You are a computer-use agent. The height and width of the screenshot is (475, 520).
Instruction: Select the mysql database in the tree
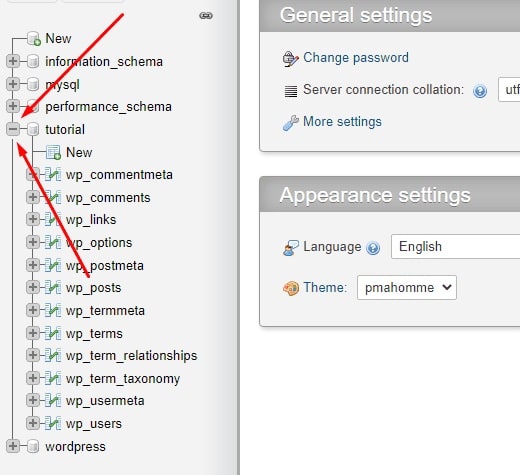[x=62, y=85]
